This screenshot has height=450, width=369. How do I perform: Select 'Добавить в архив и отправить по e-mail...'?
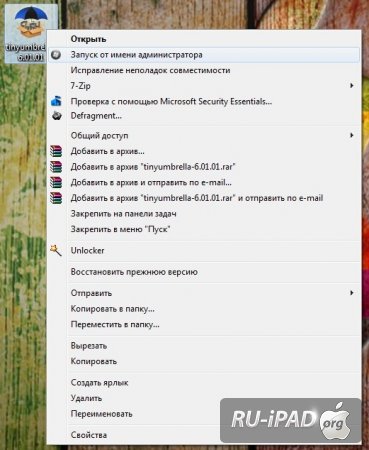tap(204, 182)
